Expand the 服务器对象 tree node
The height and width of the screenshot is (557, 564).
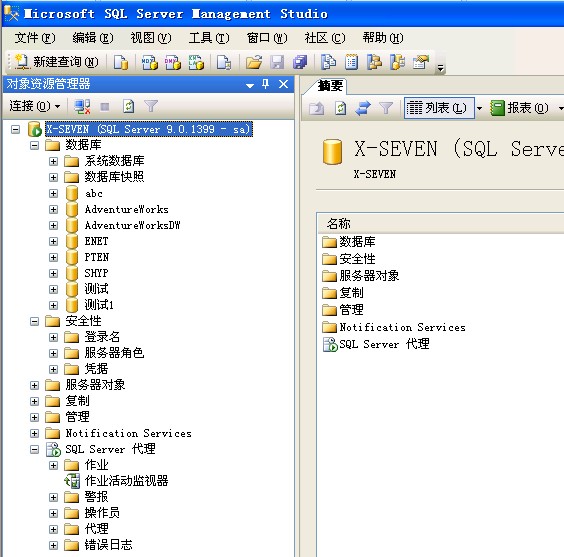(34, 385)
